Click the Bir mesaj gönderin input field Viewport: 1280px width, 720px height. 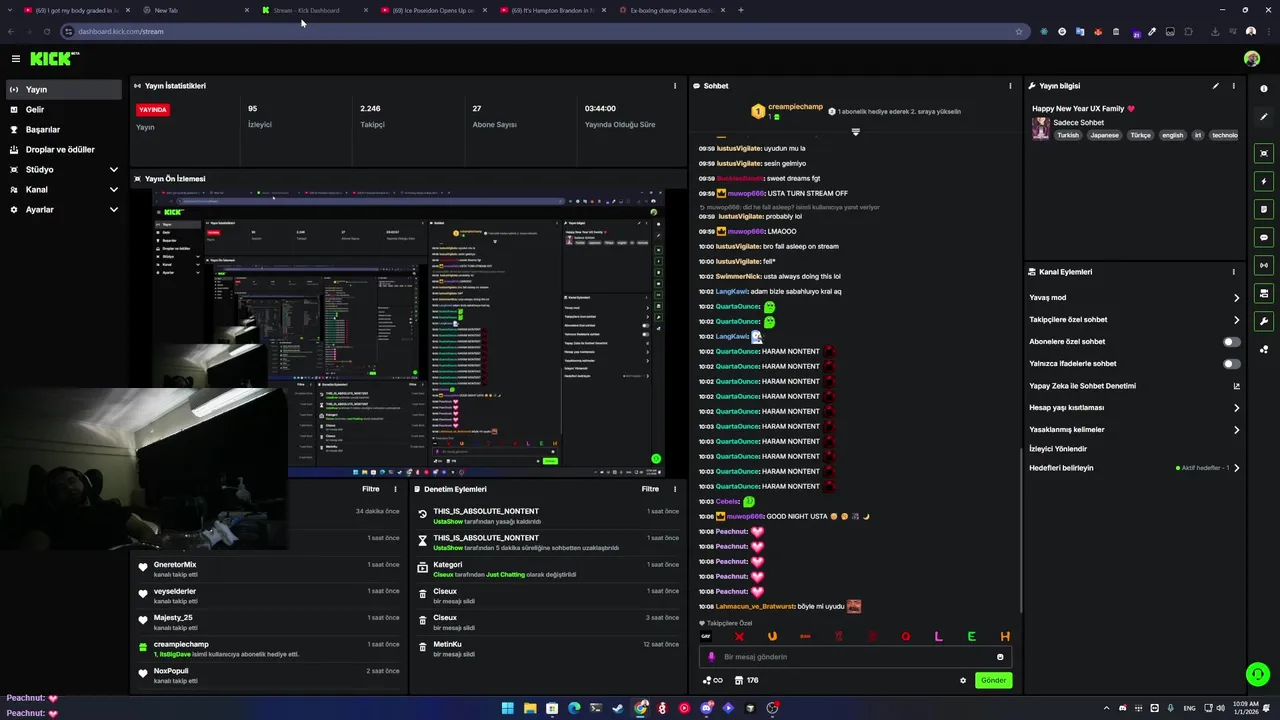(855, 657)
